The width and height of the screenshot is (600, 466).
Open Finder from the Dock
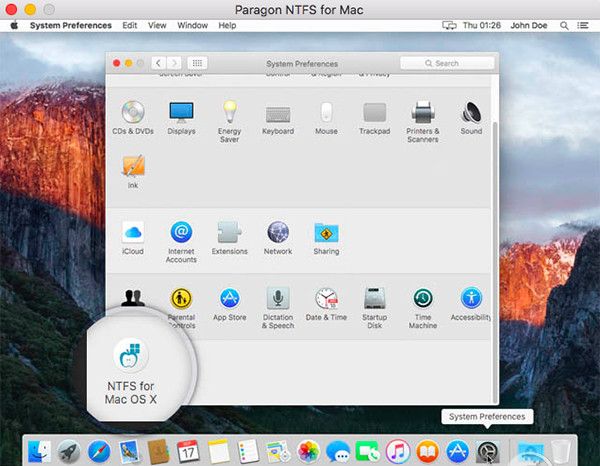pyautogui.click(x=39, y=451)
